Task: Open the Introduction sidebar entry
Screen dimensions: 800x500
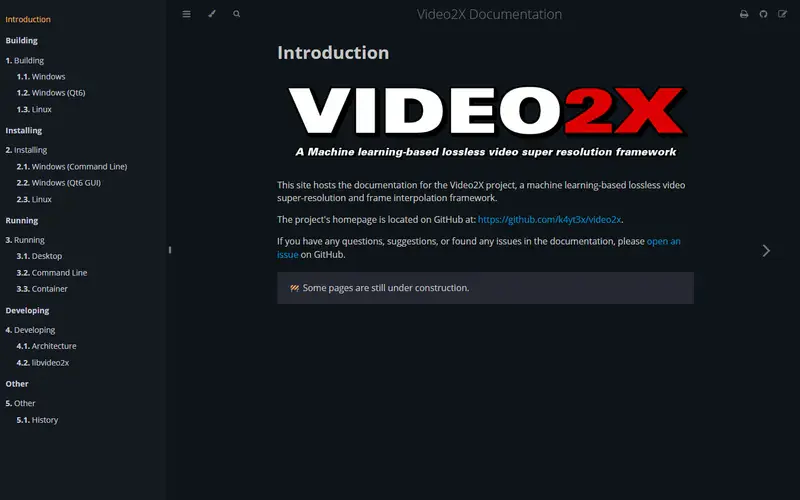Action: point(28,19)
